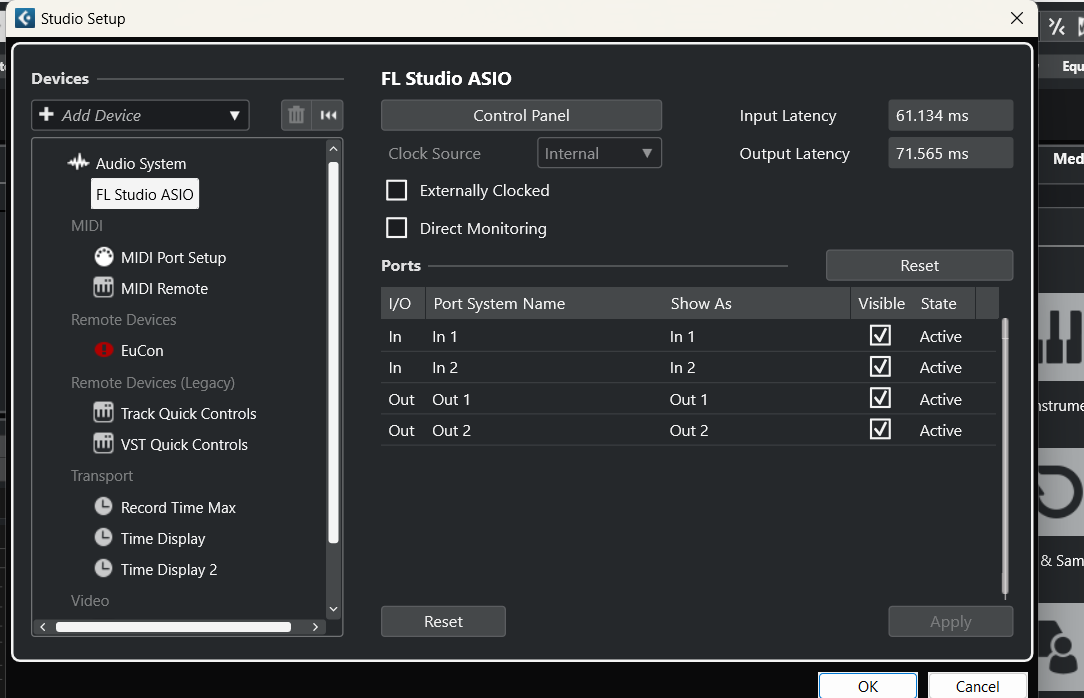
Task: Click the VST Quick Controls icon
Action: coord(104,443)
